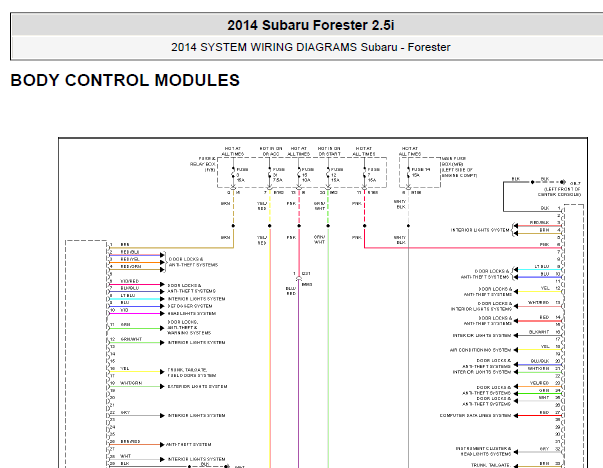Viewport: 603px width, 468px height.
Task: Click the "2014 Subaru Forester 2.5i" title
Action: tap(310, 25)
